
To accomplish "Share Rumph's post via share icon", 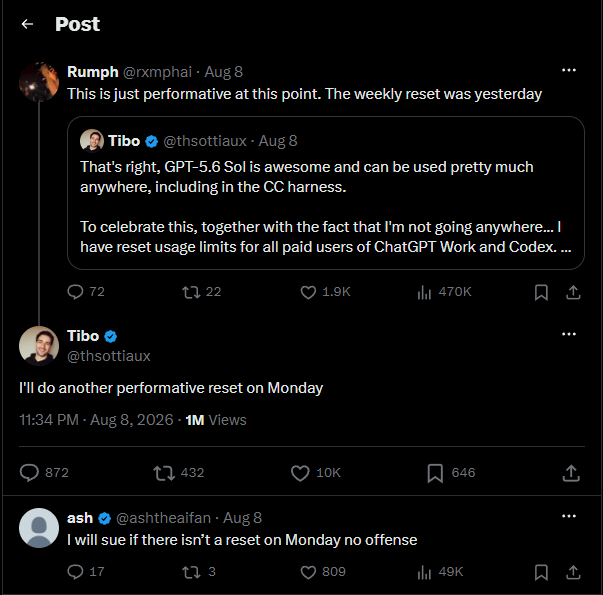I will pyautogui.click(x=573, y=292).
